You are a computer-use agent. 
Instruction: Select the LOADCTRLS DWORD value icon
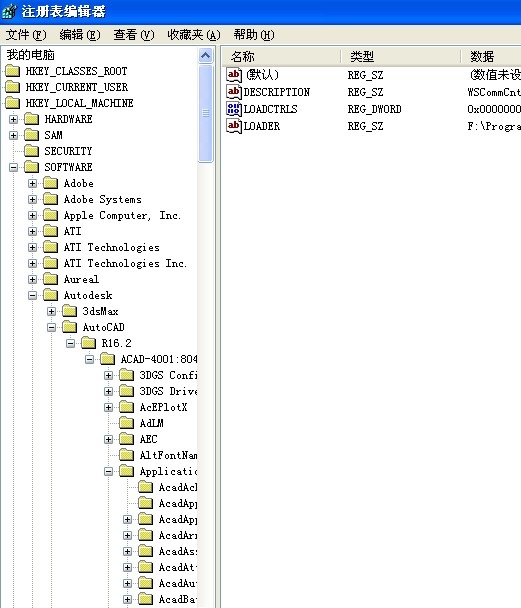[234, 109]
